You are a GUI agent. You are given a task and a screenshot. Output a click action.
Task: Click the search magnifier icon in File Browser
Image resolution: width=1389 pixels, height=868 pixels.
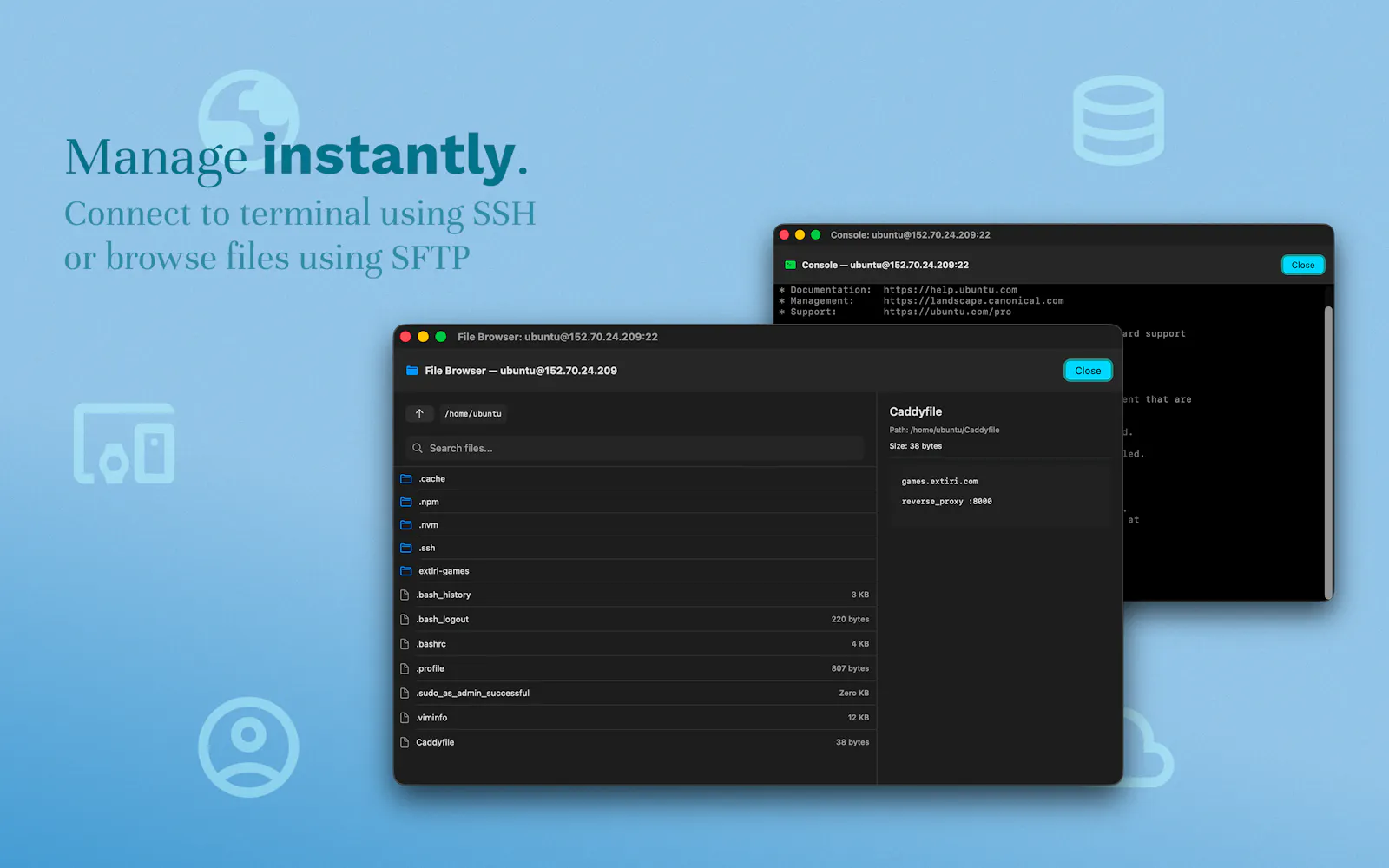click(x=418, y=448)
